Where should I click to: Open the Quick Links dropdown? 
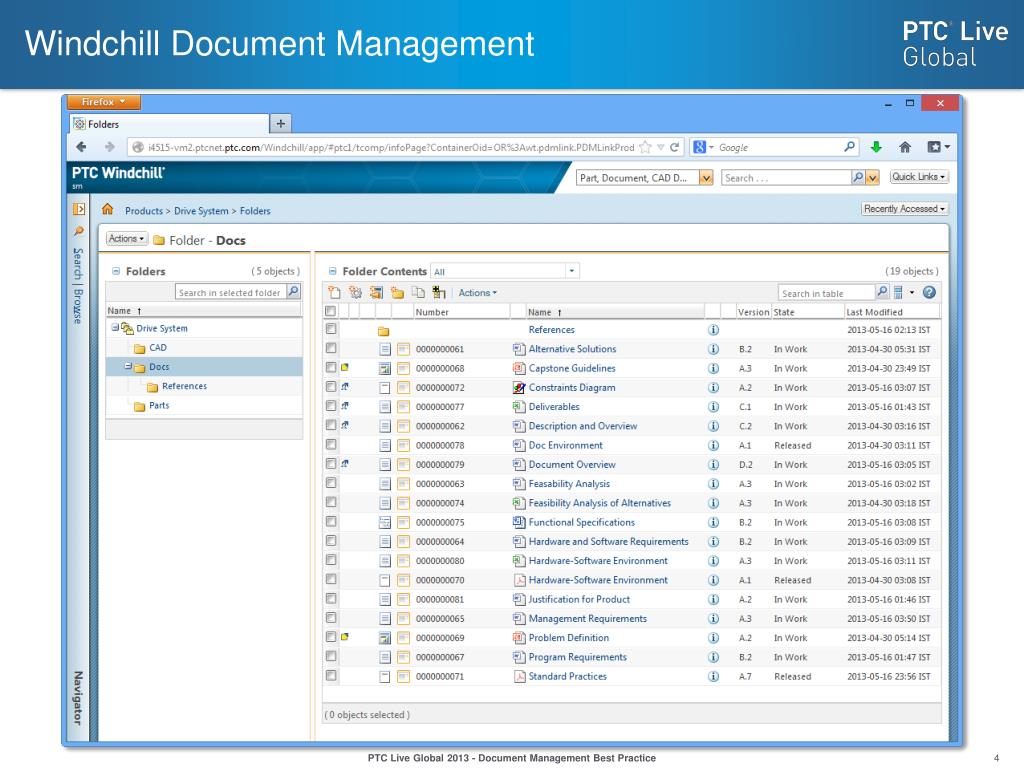click(x=918, y=177)
